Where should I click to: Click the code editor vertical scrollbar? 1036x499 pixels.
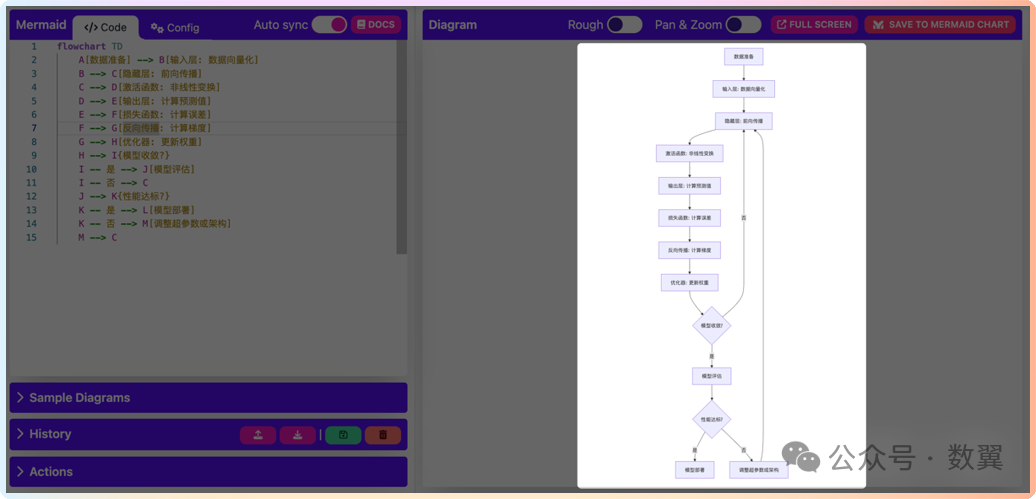pos(402,147)
